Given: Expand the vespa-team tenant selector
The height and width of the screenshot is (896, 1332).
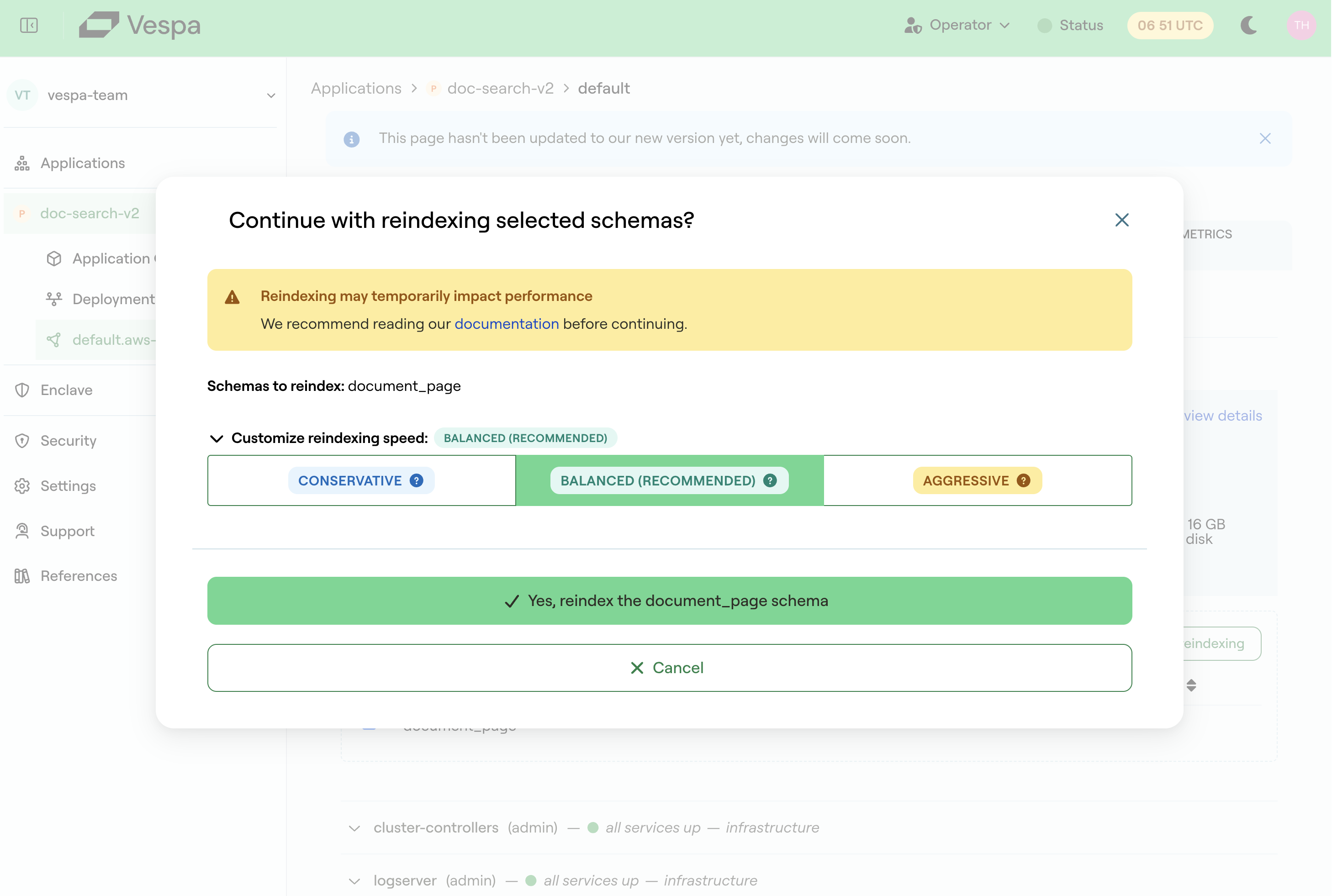Looking at the screenshot, I should coord(141,95).
